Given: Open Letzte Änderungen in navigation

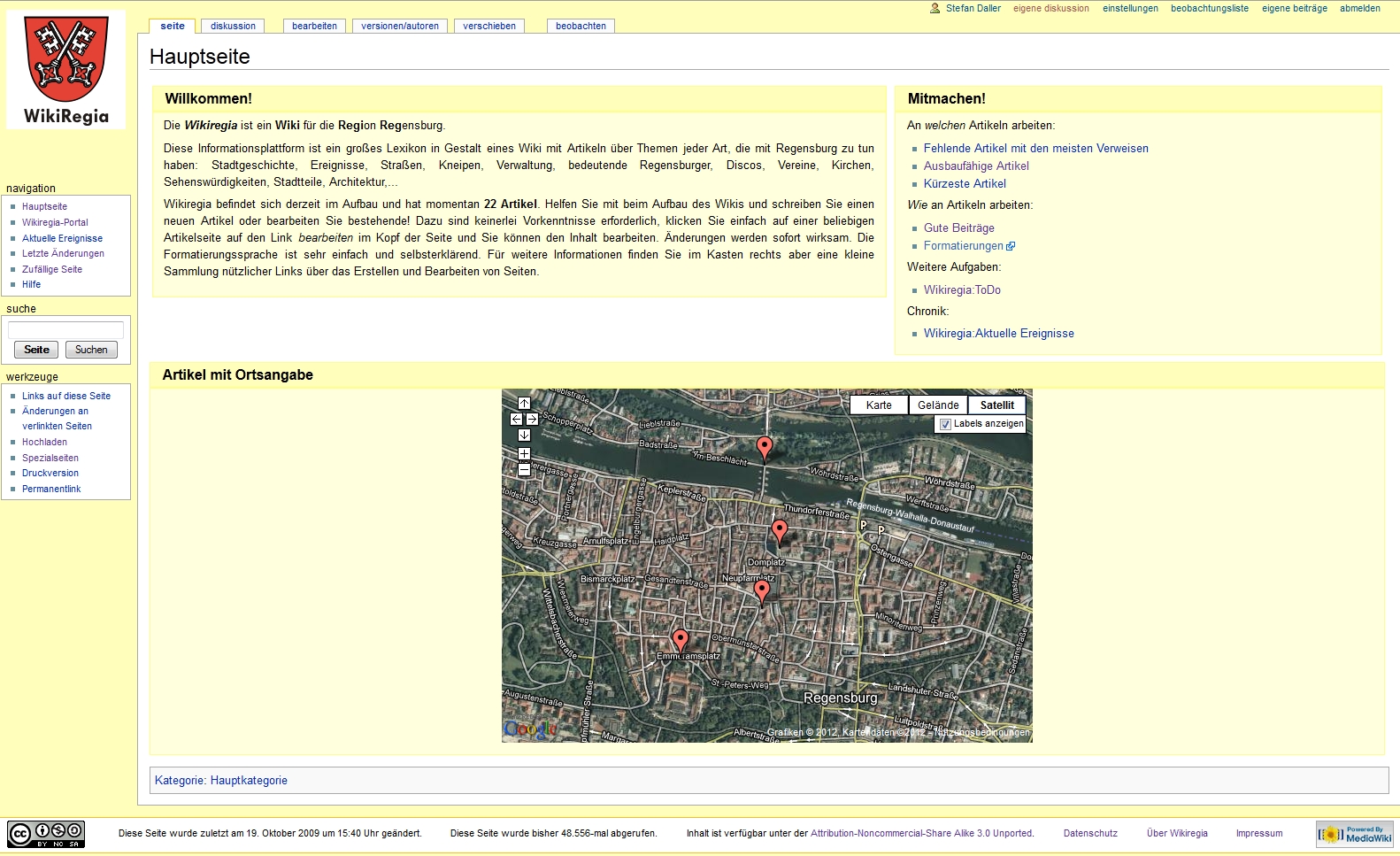Looking at the screenshot, I should click(x=63, y=253).
